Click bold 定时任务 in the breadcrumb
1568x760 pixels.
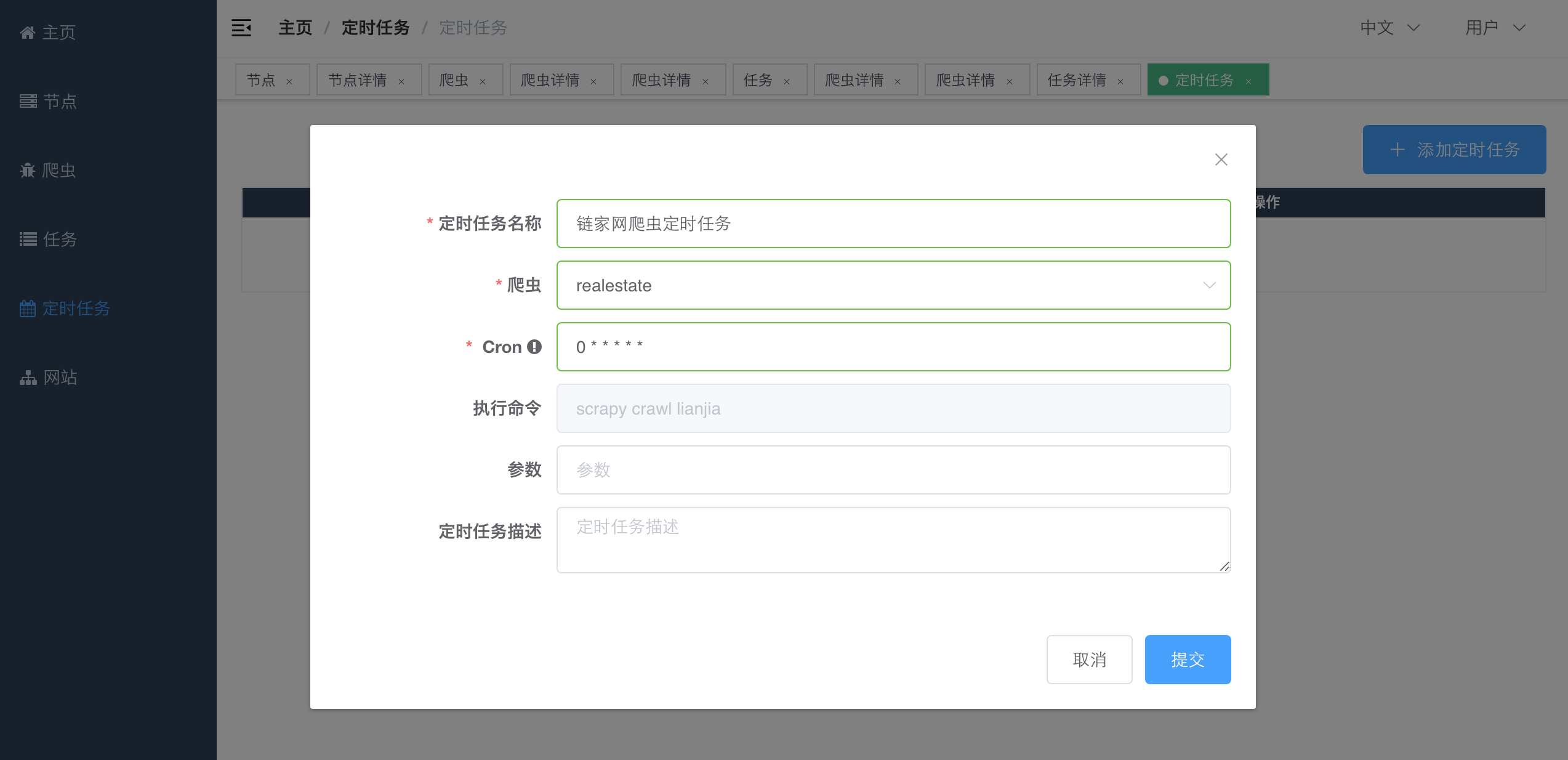[376, 28]
